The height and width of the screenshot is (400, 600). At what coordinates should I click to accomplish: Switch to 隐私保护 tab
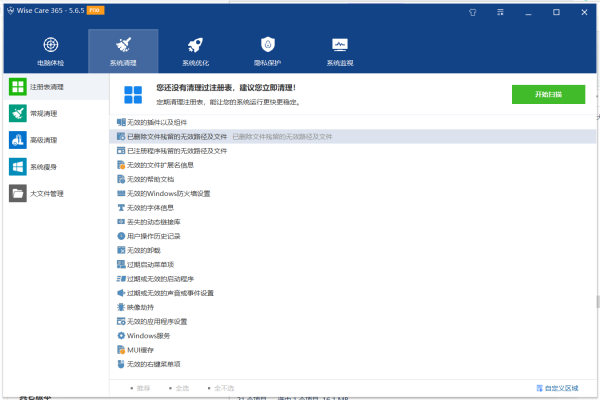(267, 51)
